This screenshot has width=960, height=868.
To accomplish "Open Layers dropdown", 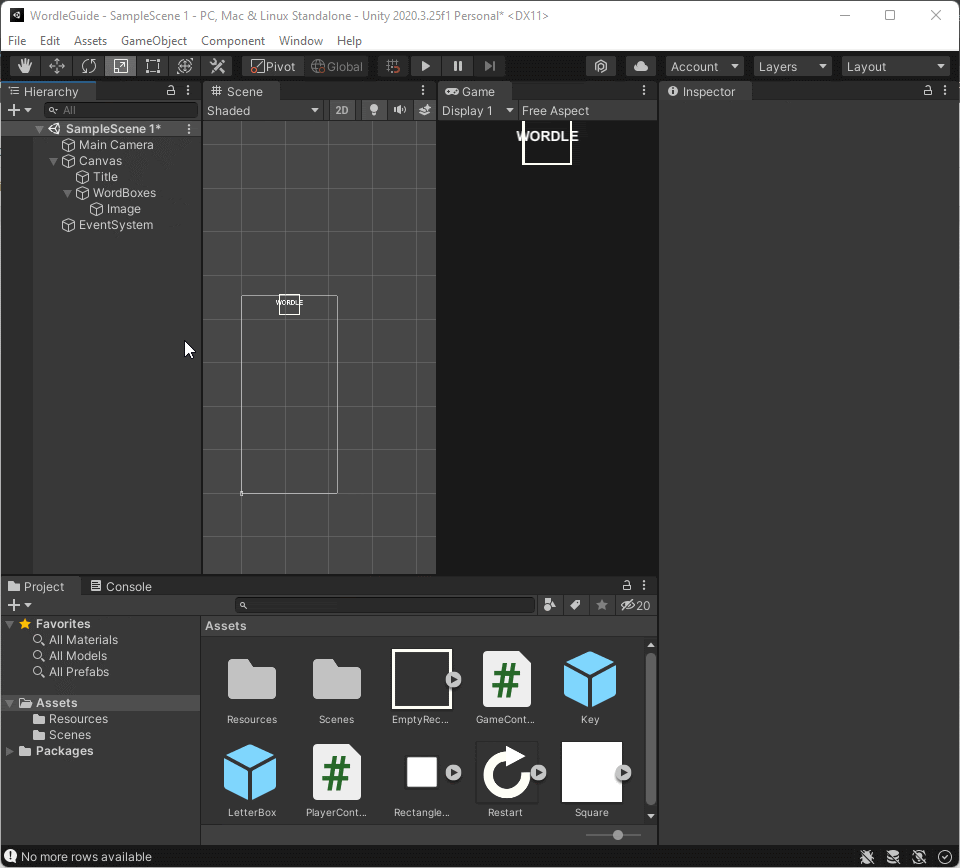I will (x=792, y=66).
